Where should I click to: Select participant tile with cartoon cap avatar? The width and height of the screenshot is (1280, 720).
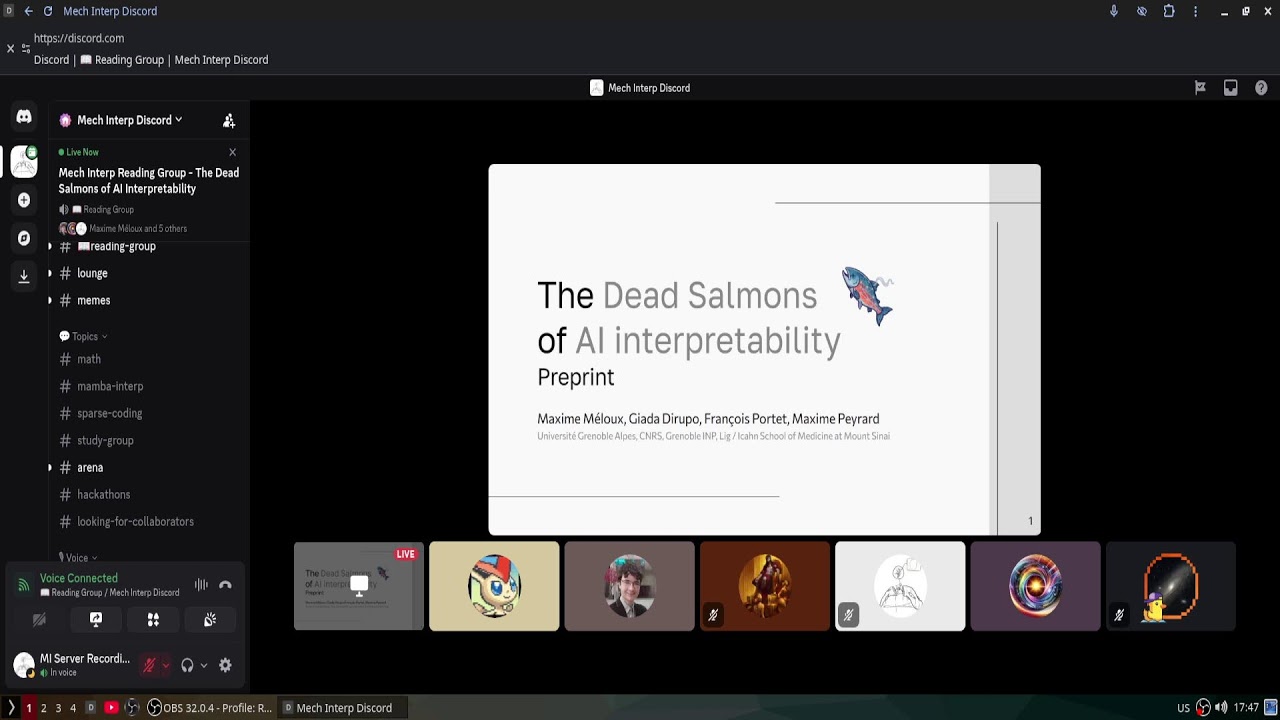coord(494,586)
